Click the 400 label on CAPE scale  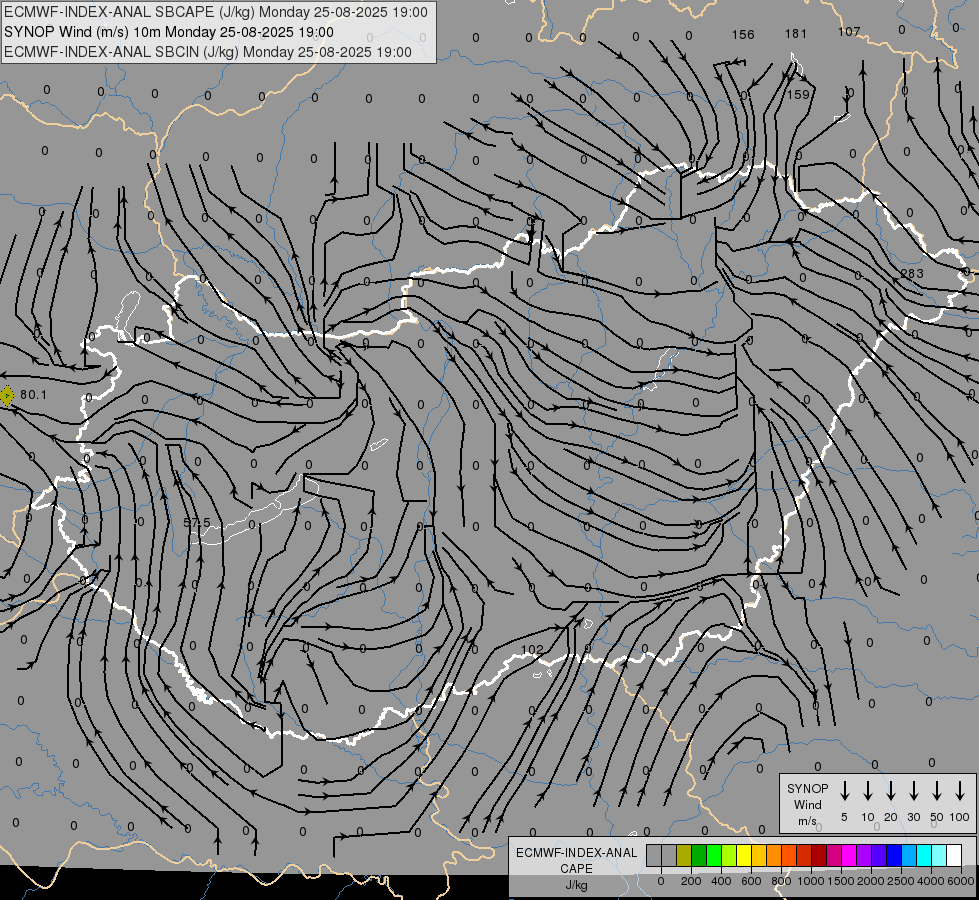[x=721, y=881]
